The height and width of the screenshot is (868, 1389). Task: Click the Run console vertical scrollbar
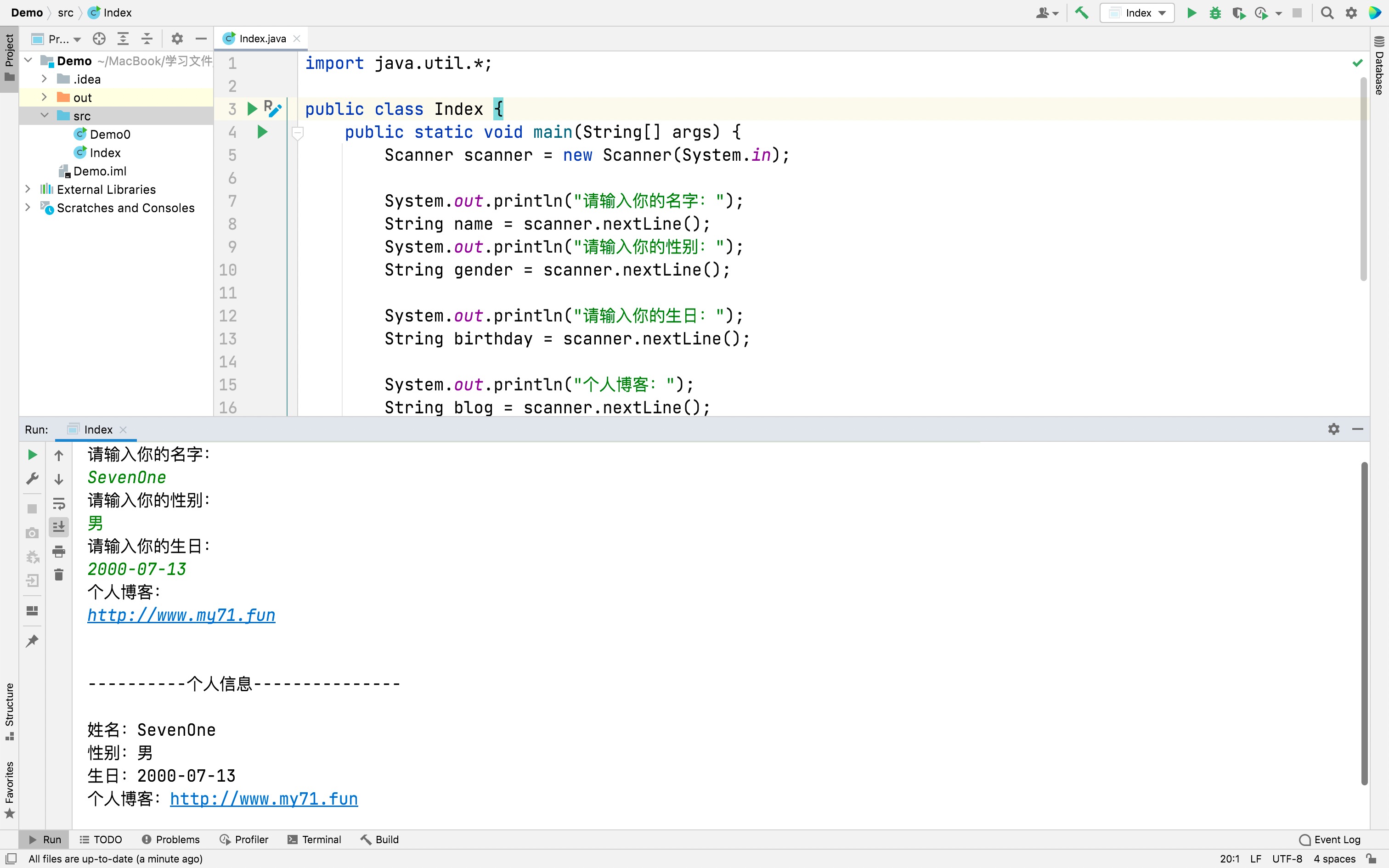click(x=1364, y=623)
